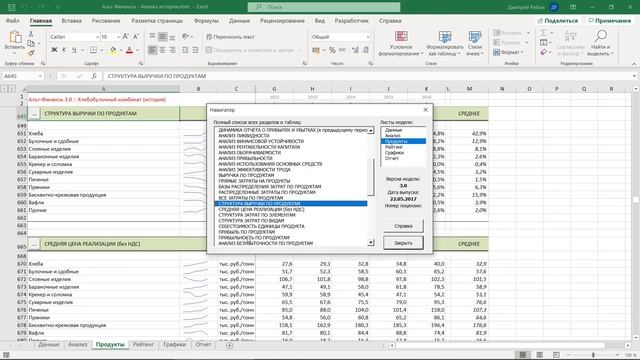Open fill color dropdown arrow

tap(121, 51)
